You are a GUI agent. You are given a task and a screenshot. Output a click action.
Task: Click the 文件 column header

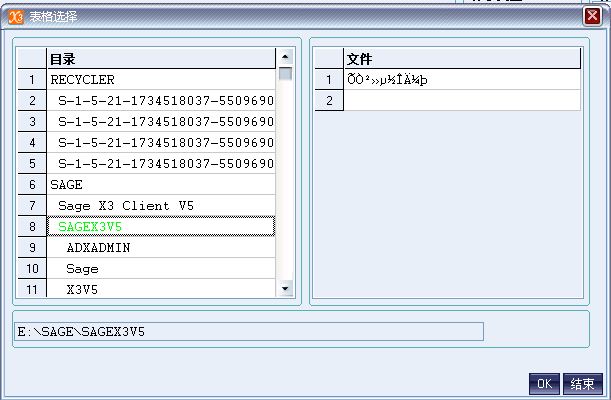[x=461, y=59]
